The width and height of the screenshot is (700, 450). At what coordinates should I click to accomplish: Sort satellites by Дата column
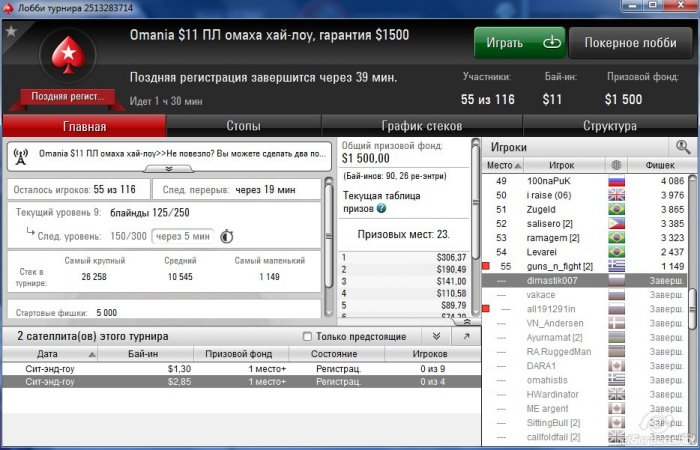point(50,354)
